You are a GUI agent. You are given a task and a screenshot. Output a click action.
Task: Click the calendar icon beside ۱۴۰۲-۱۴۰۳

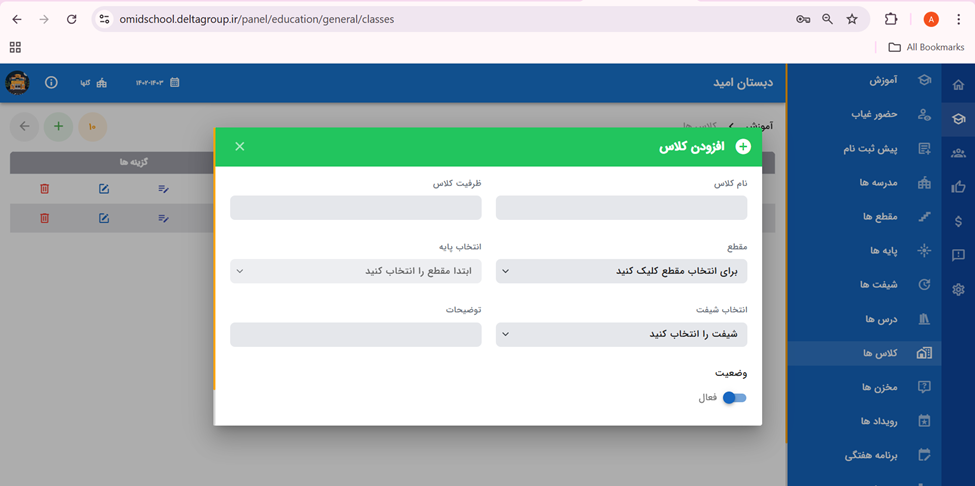pos(175,83)
